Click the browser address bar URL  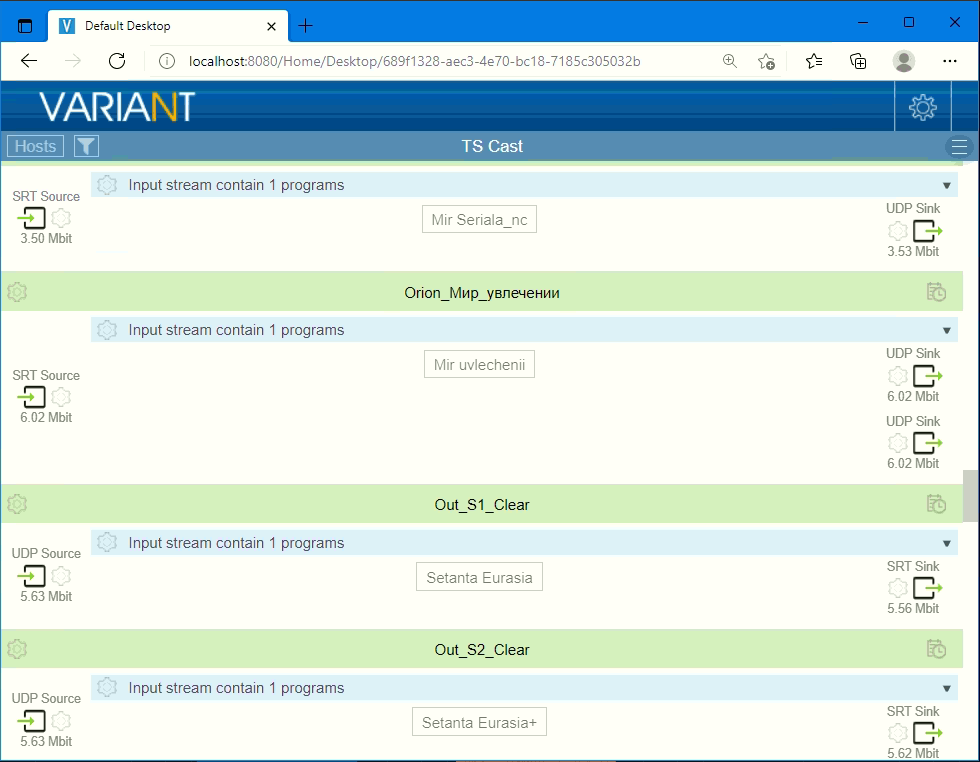click(414, 61)
